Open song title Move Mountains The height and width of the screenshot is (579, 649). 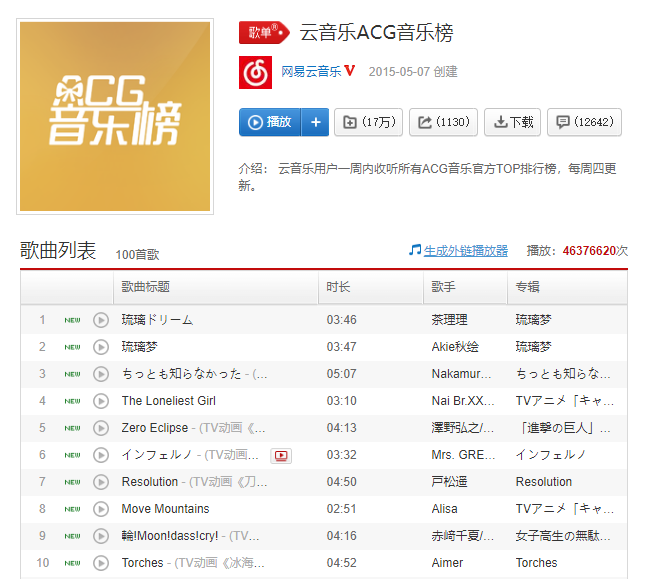click(x=165, y=509)
